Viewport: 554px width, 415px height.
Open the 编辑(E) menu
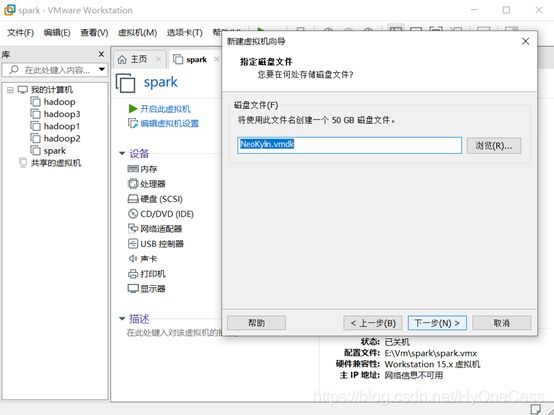point(57,32)
